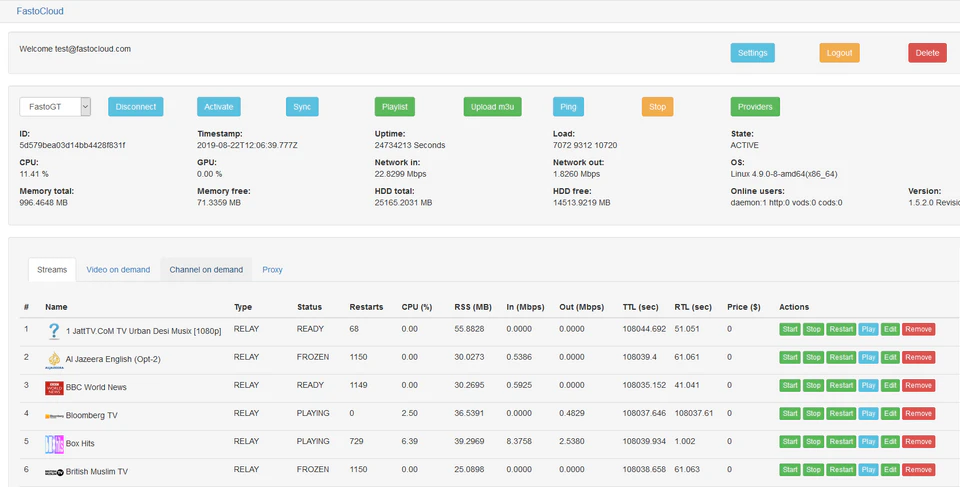Click the FastoCloud header link
This screenshot has height=487, width=960.
point(40,11)
